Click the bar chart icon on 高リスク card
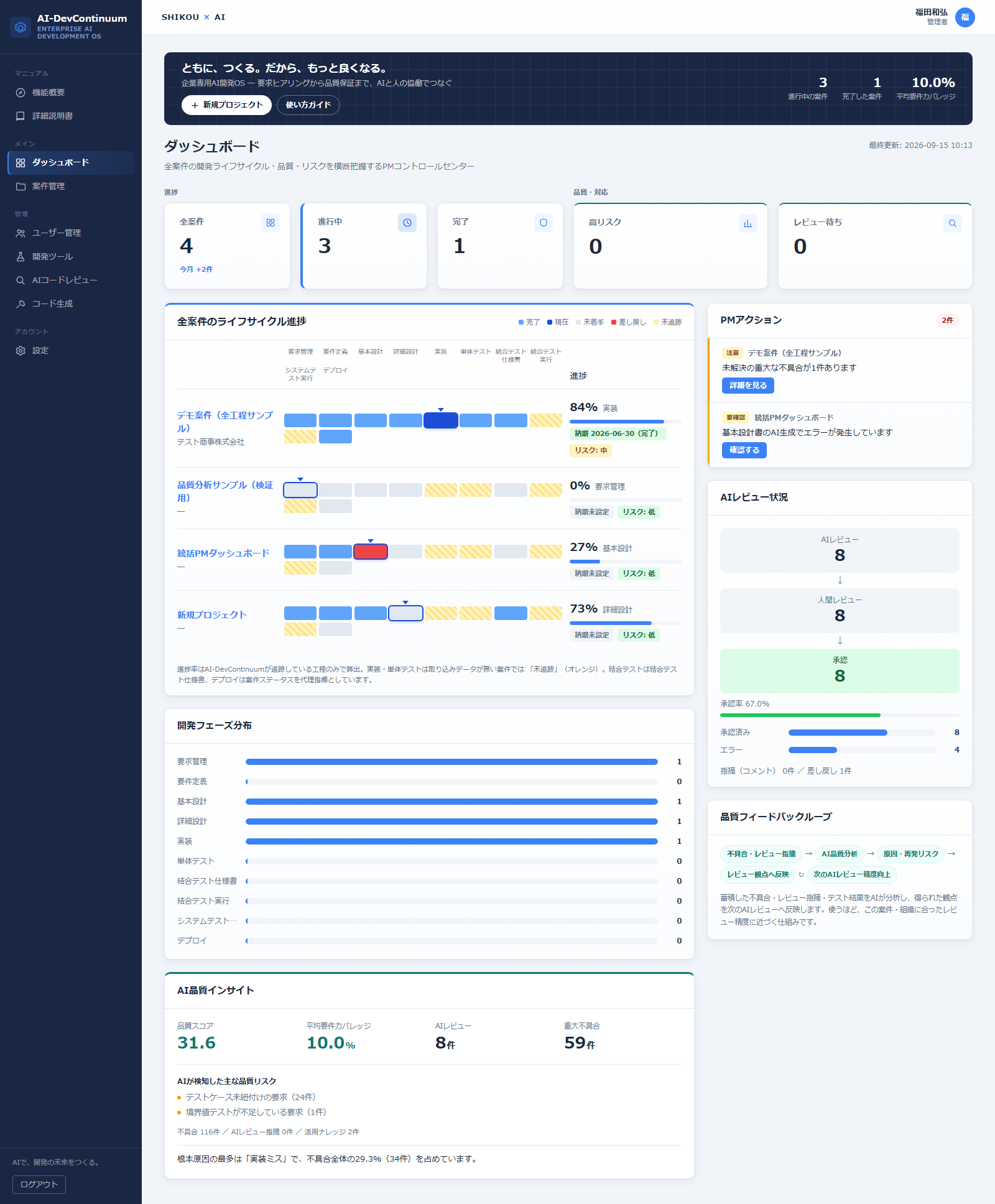This screenshot has width=995, height=1204. pyautogui.click(x=748, y=223)
